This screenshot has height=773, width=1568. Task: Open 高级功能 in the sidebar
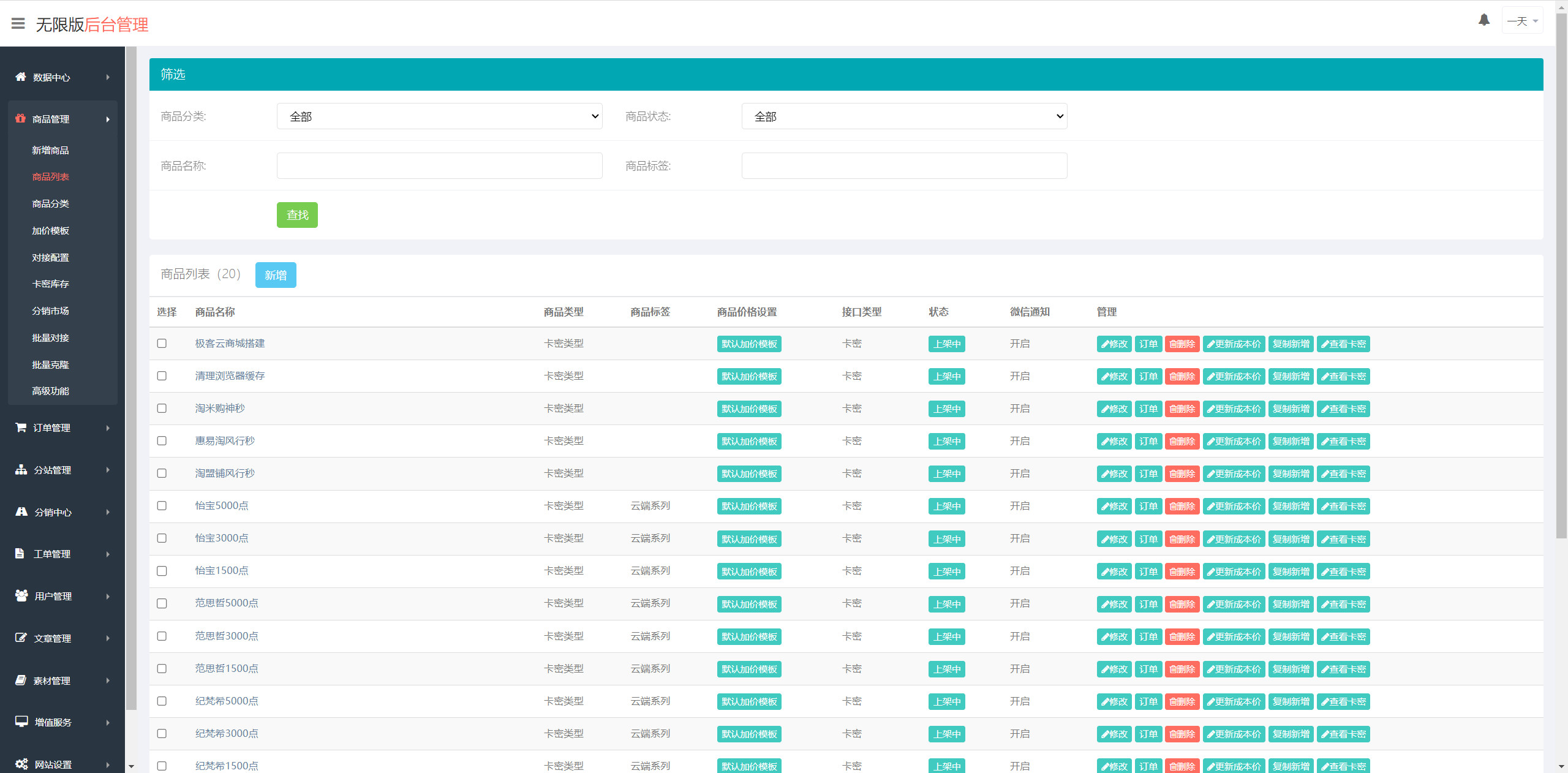point(50,391)
